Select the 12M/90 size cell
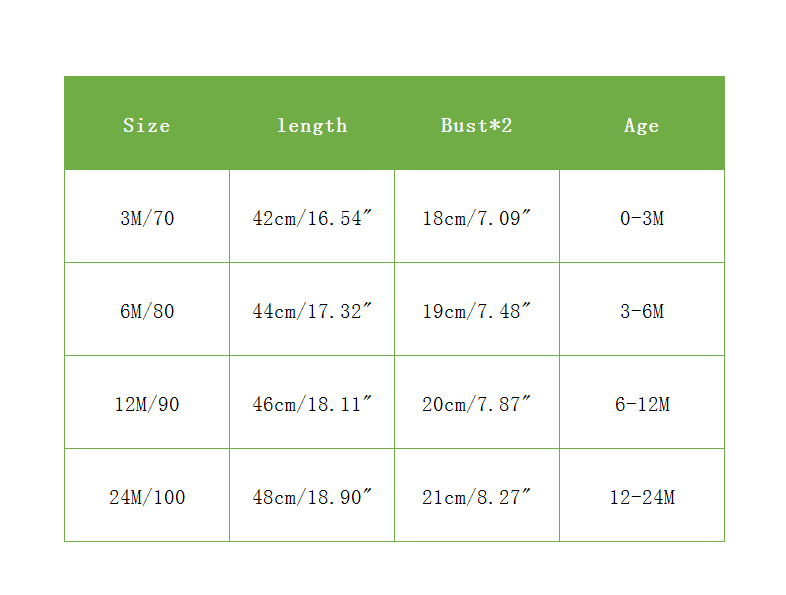Screen dimensions: 786x595 [147, 404]
